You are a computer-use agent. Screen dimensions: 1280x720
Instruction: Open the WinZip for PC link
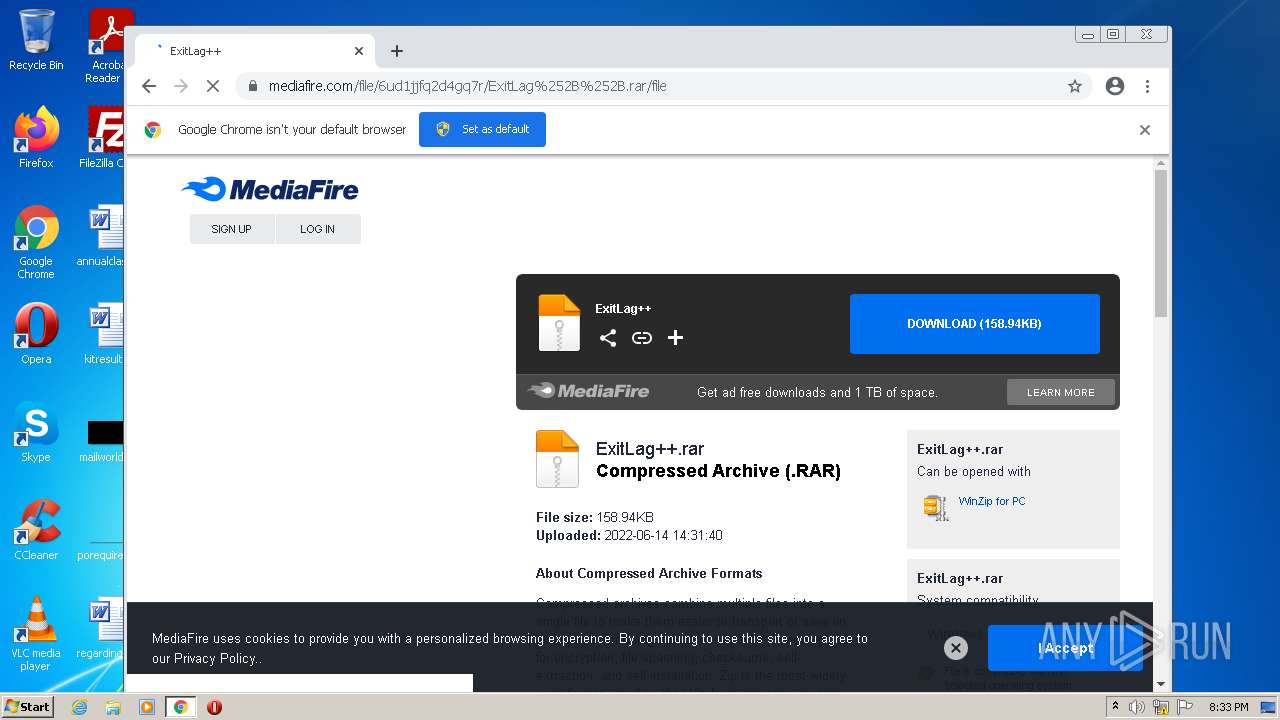pos(991,501)
